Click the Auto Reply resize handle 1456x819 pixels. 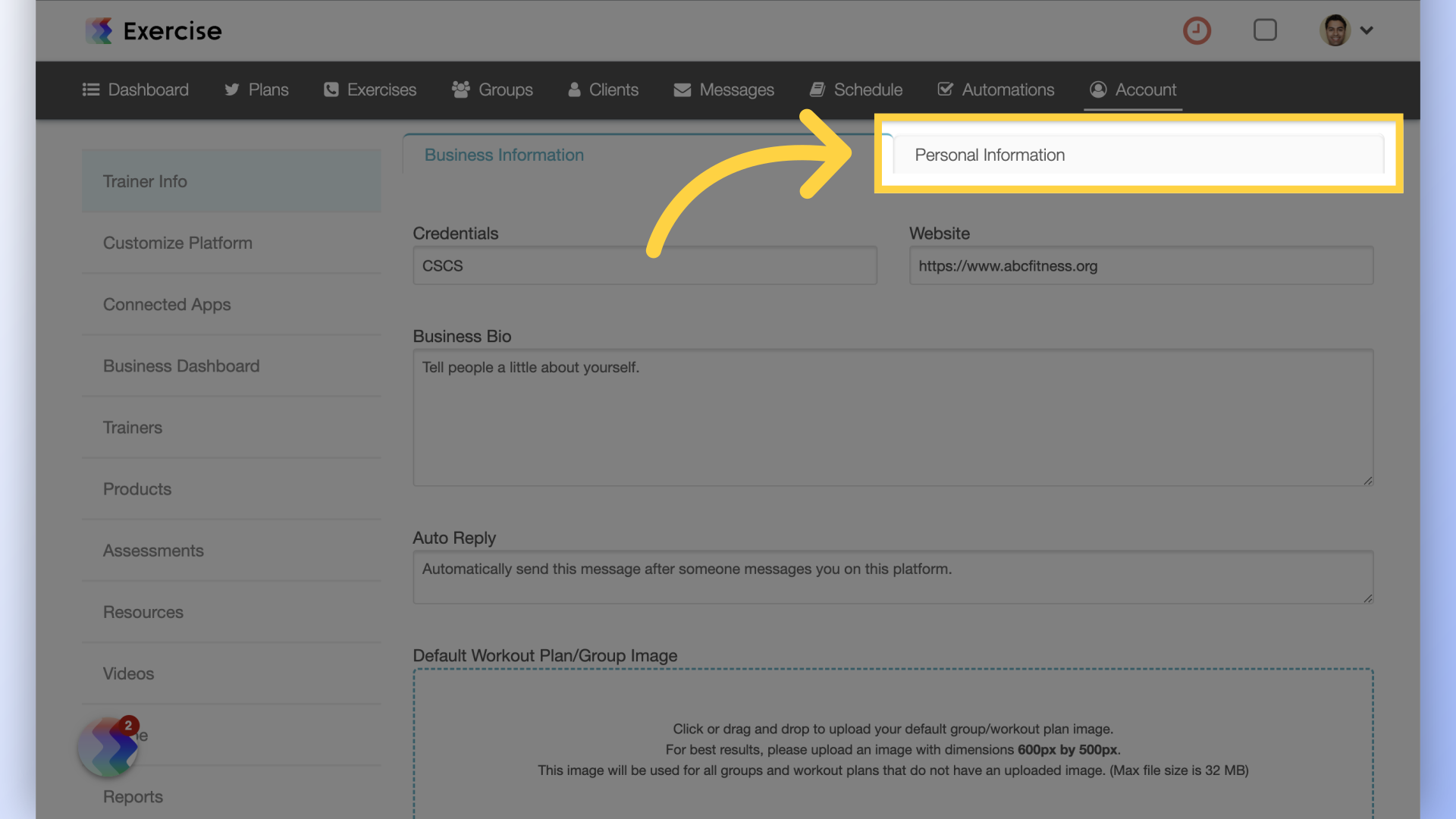1367,598
